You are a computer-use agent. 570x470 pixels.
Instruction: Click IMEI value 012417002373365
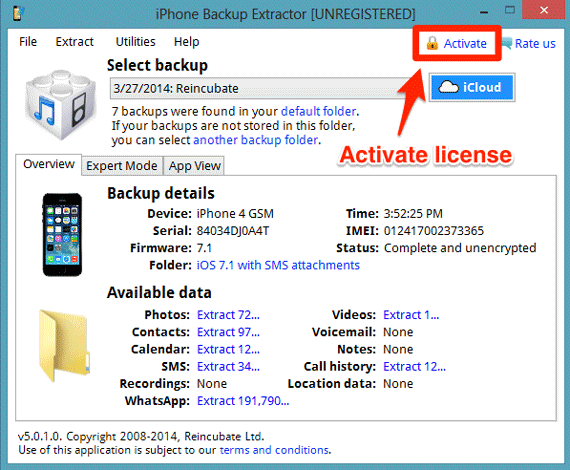tap(434, 231)
